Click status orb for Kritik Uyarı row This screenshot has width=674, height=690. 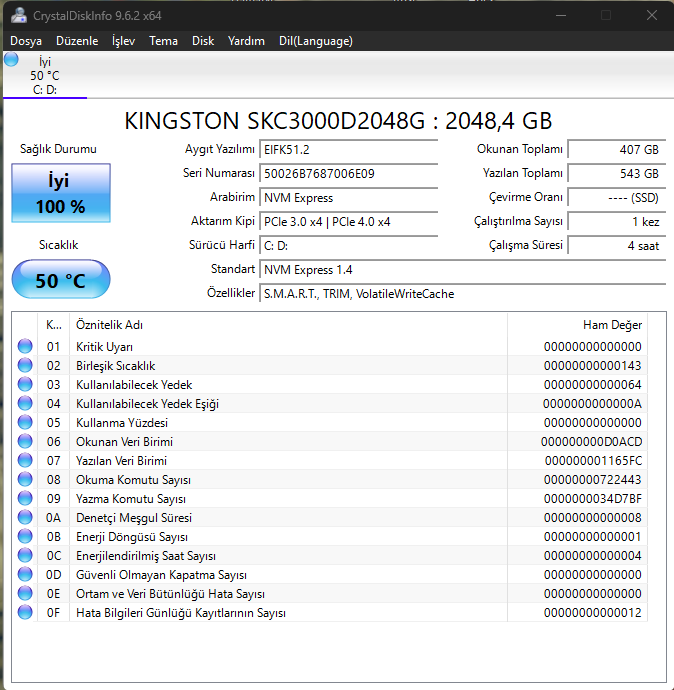tap(26, 347)
